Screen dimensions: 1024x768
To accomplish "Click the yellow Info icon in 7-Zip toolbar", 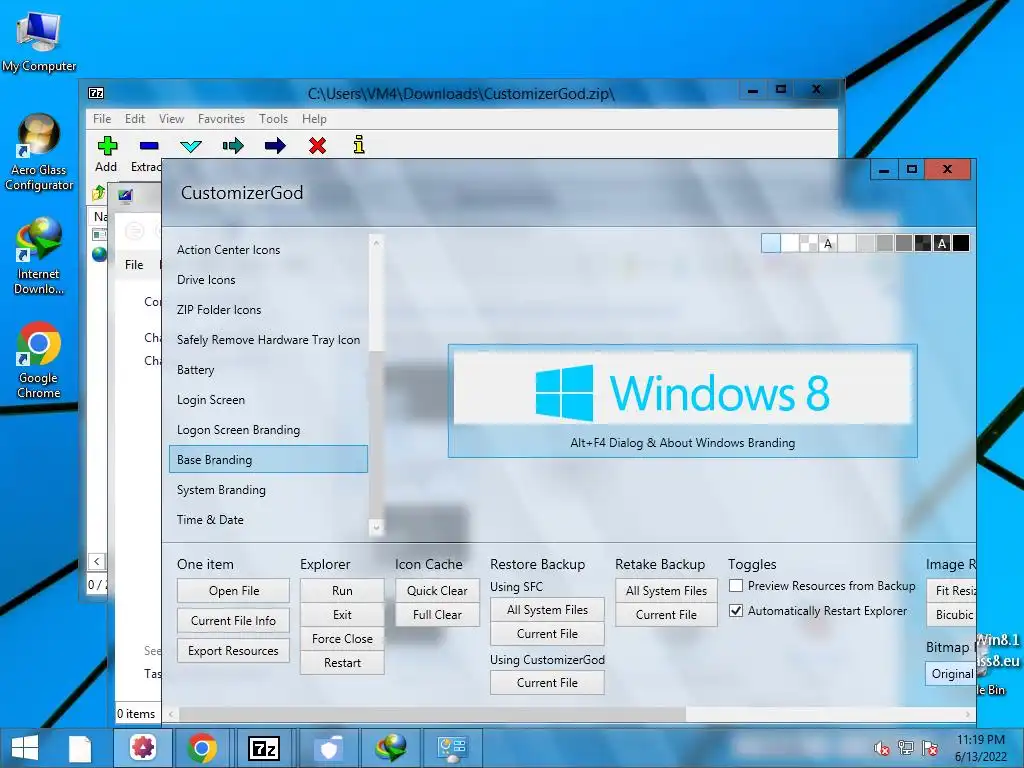I will (x=359, y=144).
